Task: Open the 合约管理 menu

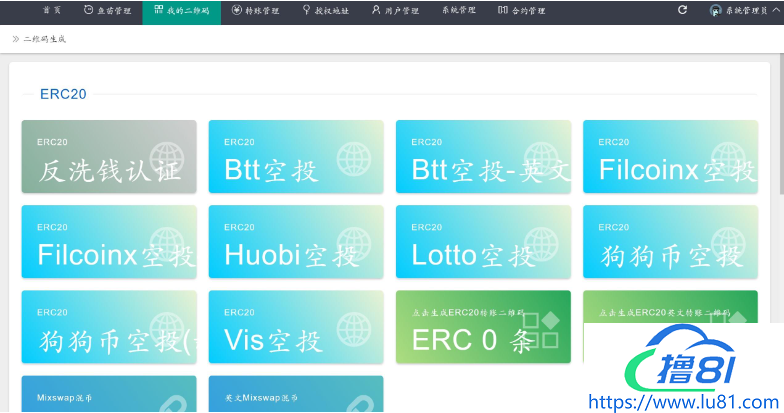Action: pos(522,10)
